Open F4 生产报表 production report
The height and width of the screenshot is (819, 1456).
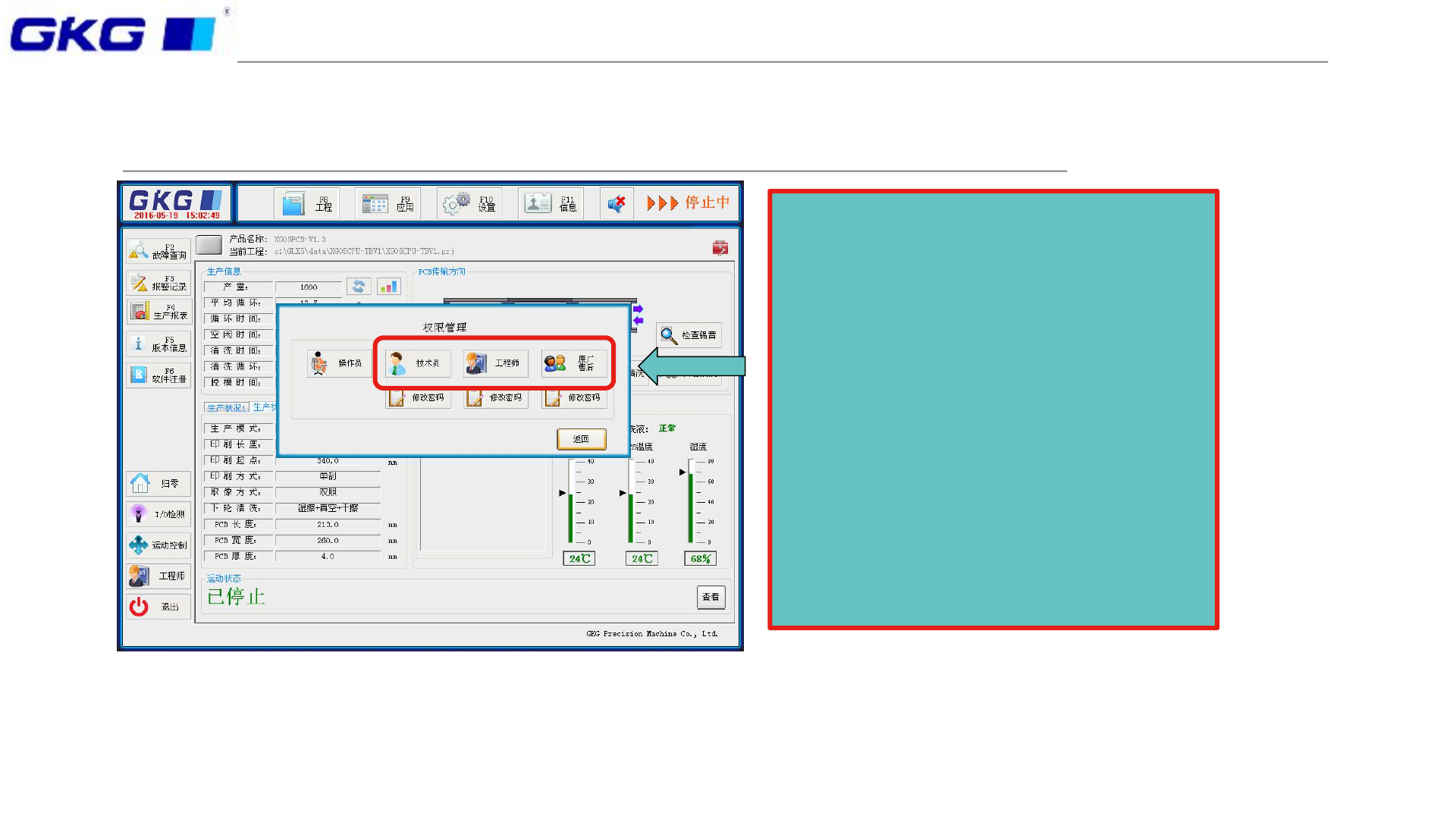coord(158,312)
